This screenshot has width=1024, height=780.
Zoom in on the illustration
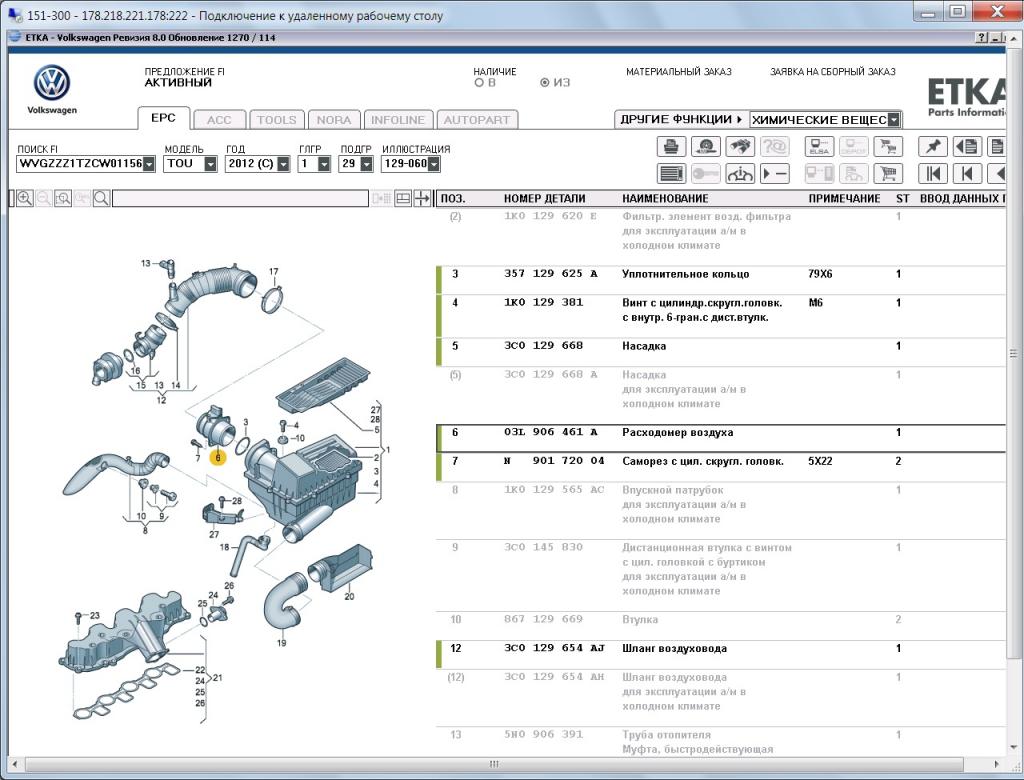pos(25,198)
